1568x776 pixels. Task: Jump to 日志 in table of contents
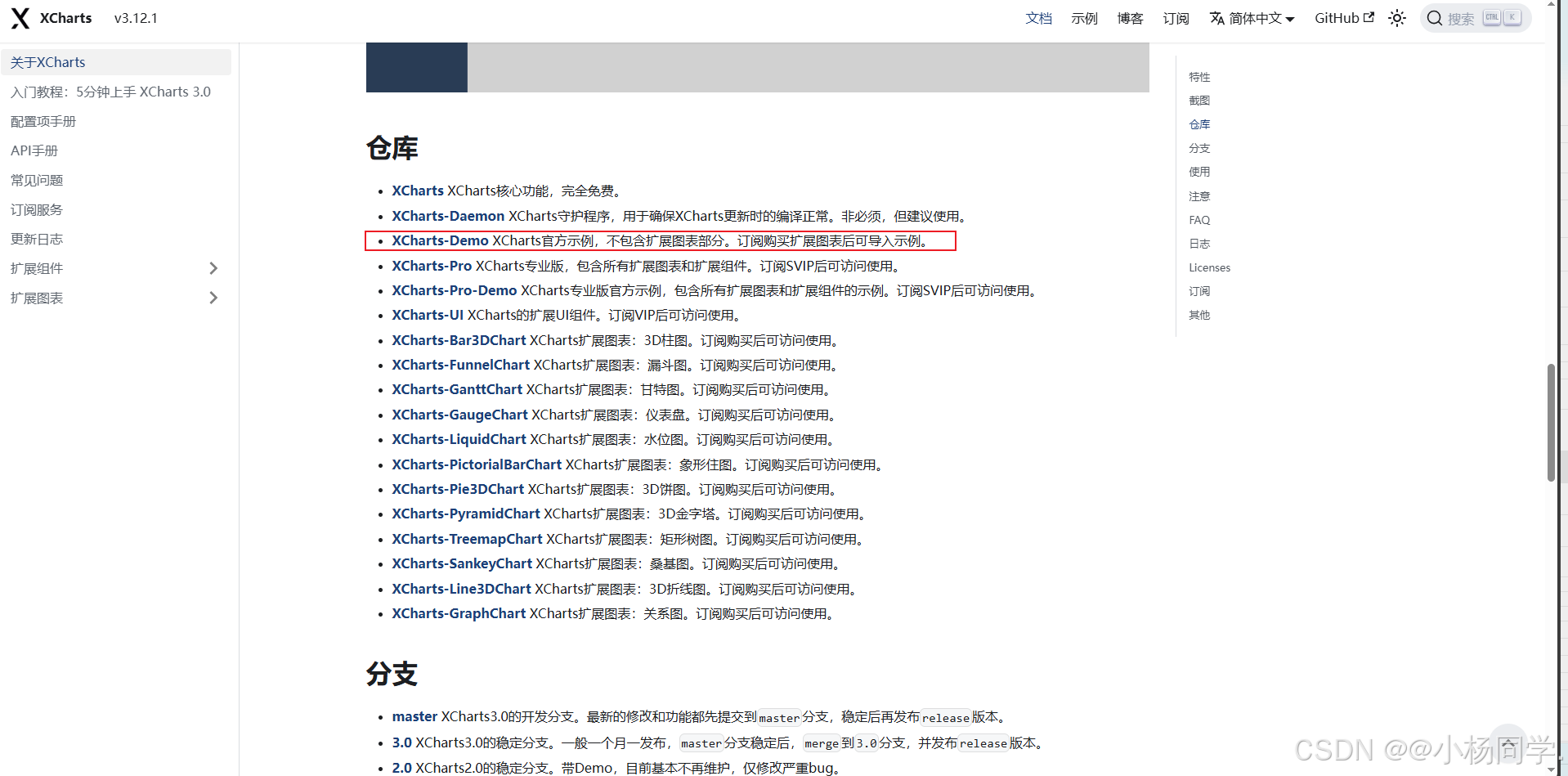1199,244
